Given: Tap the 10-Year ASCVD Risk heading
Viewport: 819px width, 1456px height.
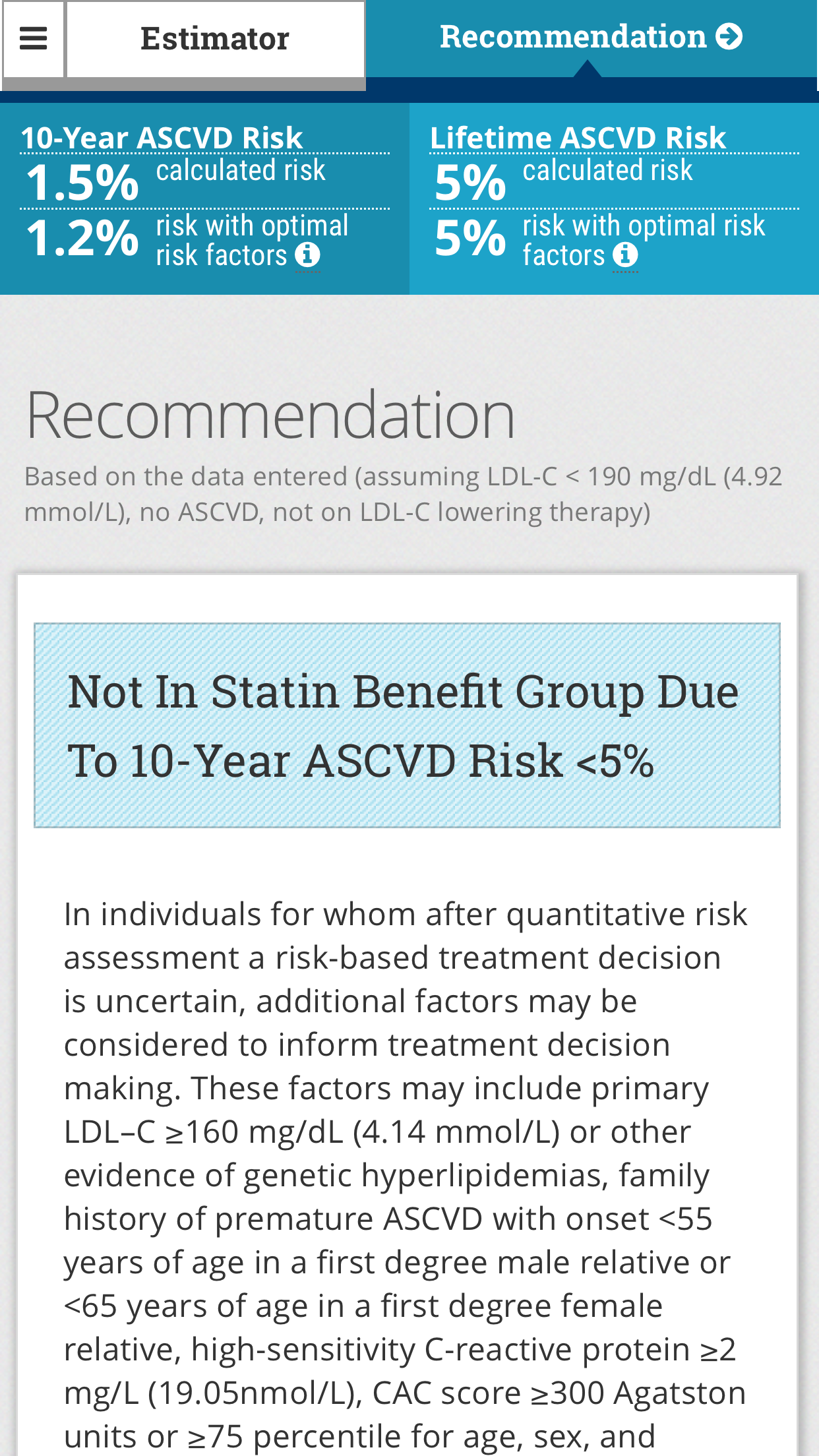Looking at the screenshot, I should (x=162, y=138).
